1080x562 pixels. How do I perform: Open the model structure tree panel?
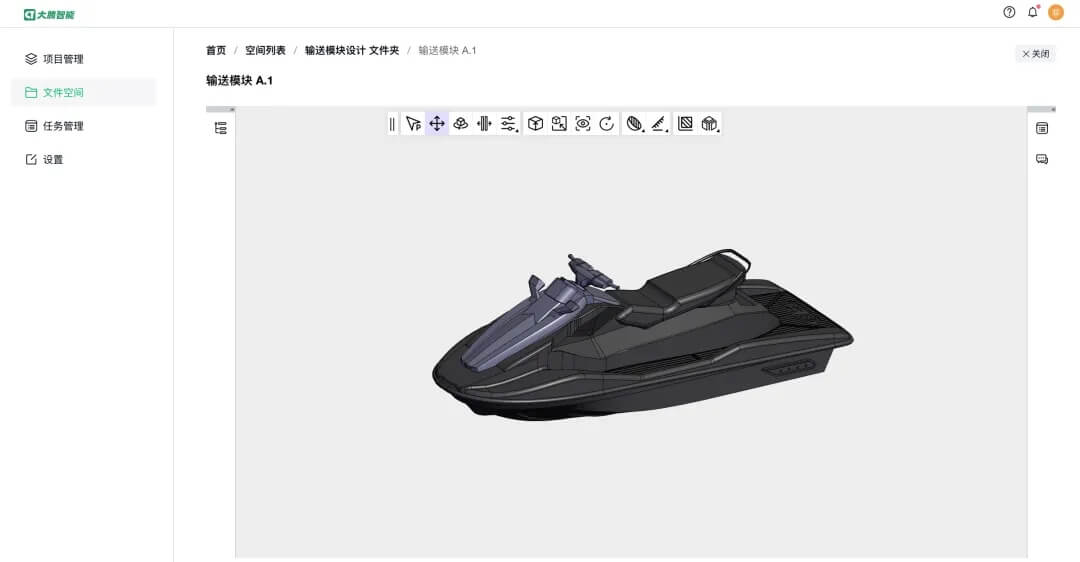coord(220,128)
